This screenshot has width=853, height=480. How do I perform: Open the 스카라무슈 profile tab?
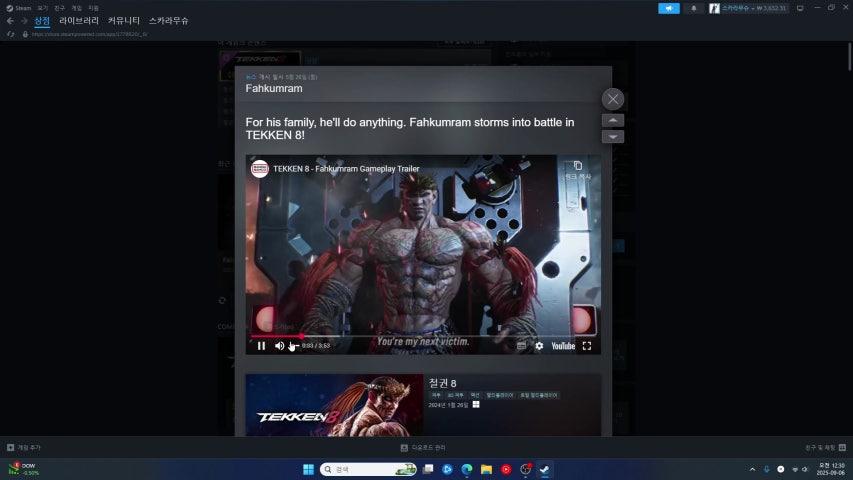(169, 21)
